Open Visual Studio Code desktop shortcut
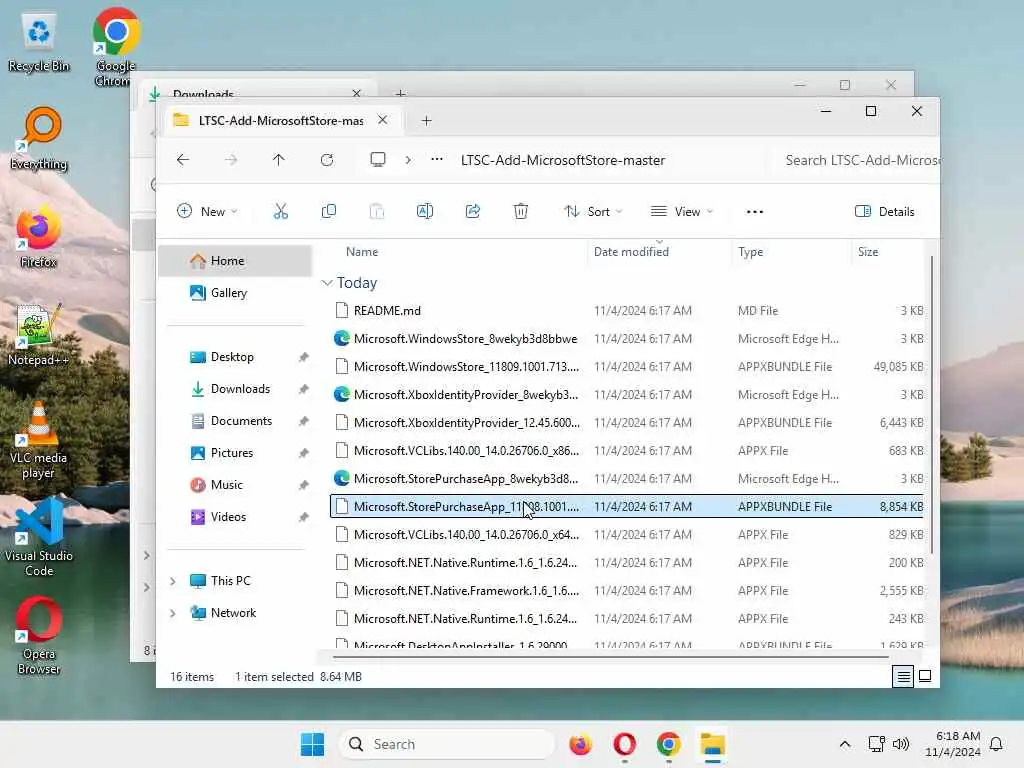This screenshot has width=1024, height=768. 39,537
